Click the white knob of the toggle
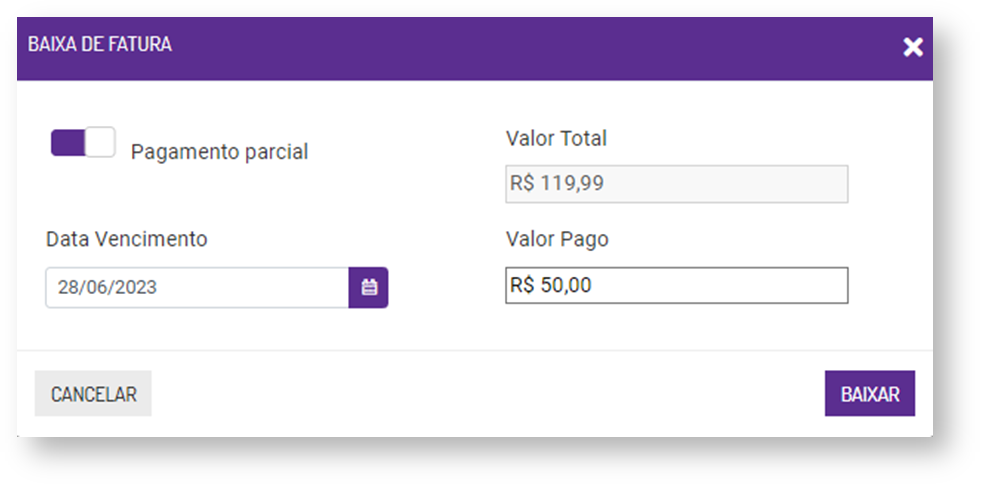 tap(100, 143)
